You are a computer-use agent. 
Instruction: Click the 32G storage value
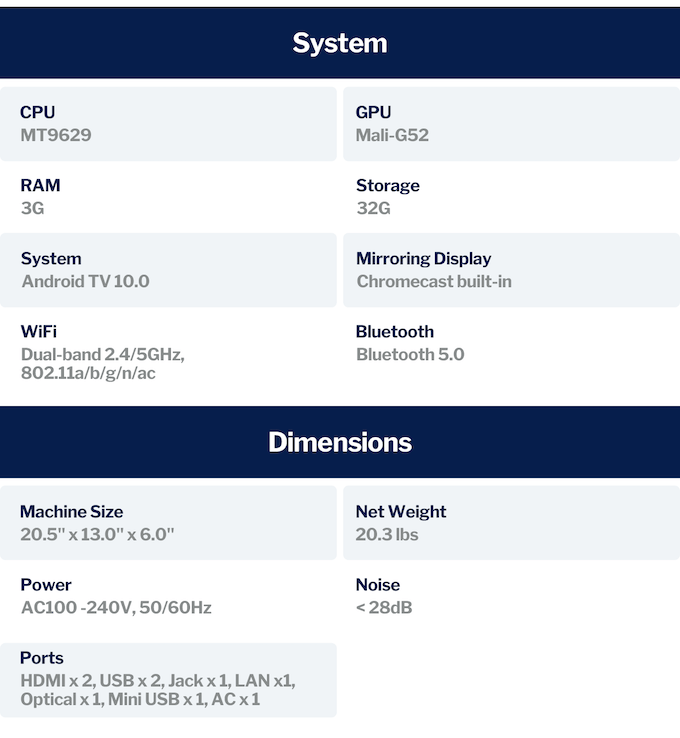[374, 208]
